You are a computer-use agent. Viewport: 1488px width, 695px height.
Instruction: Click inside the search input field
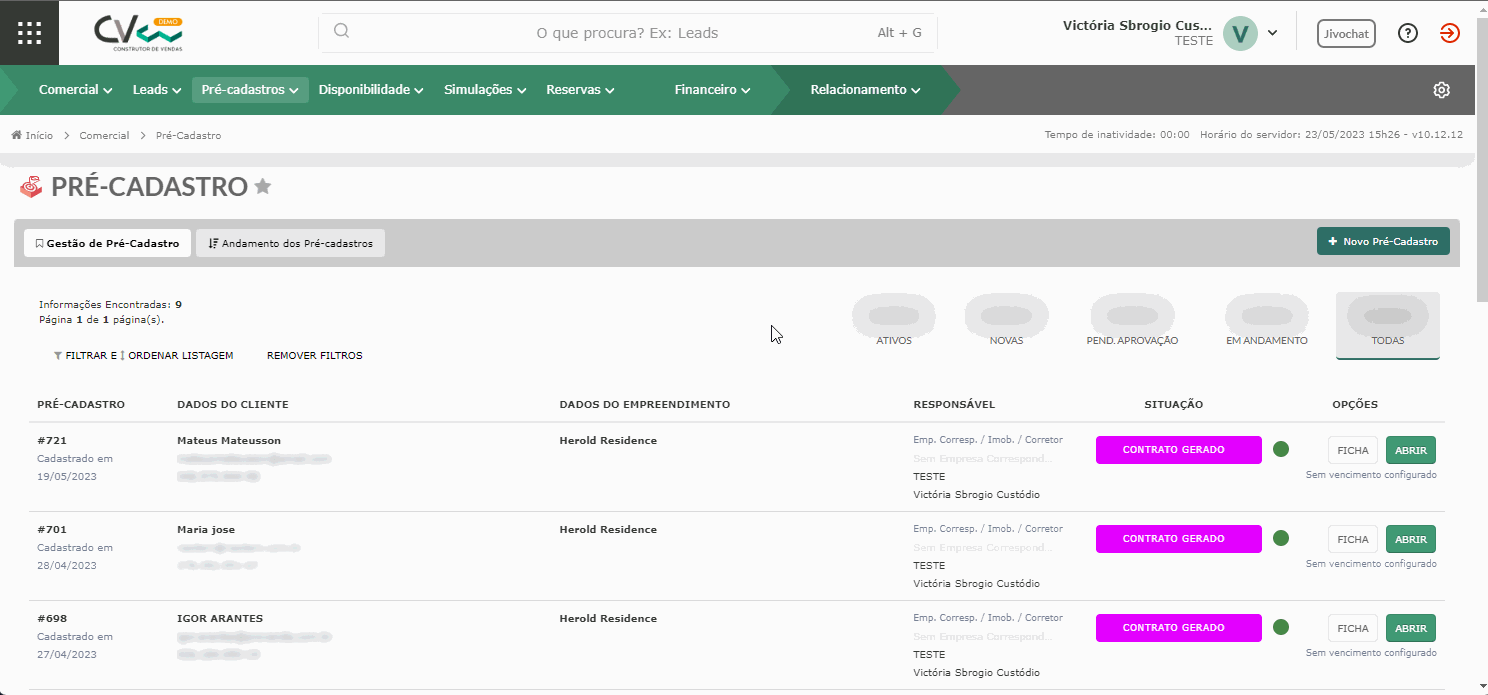(628, 32)
